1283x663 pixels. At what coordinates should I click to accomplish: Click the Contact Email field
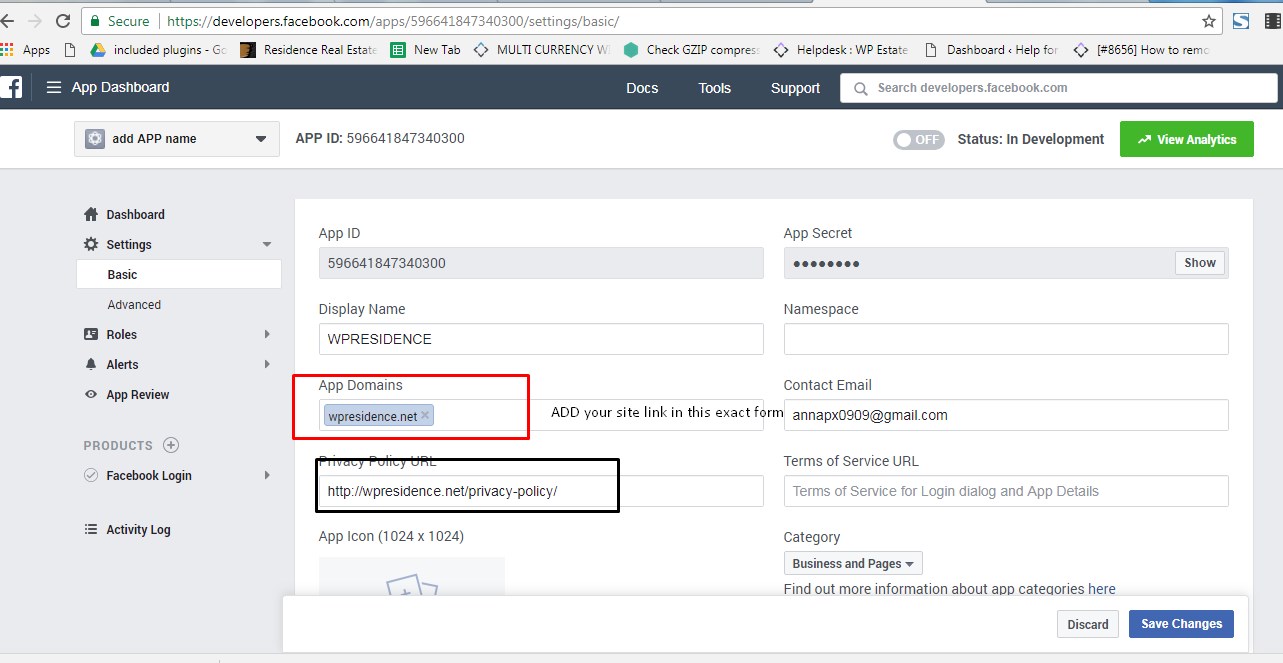click(1006, 415)
